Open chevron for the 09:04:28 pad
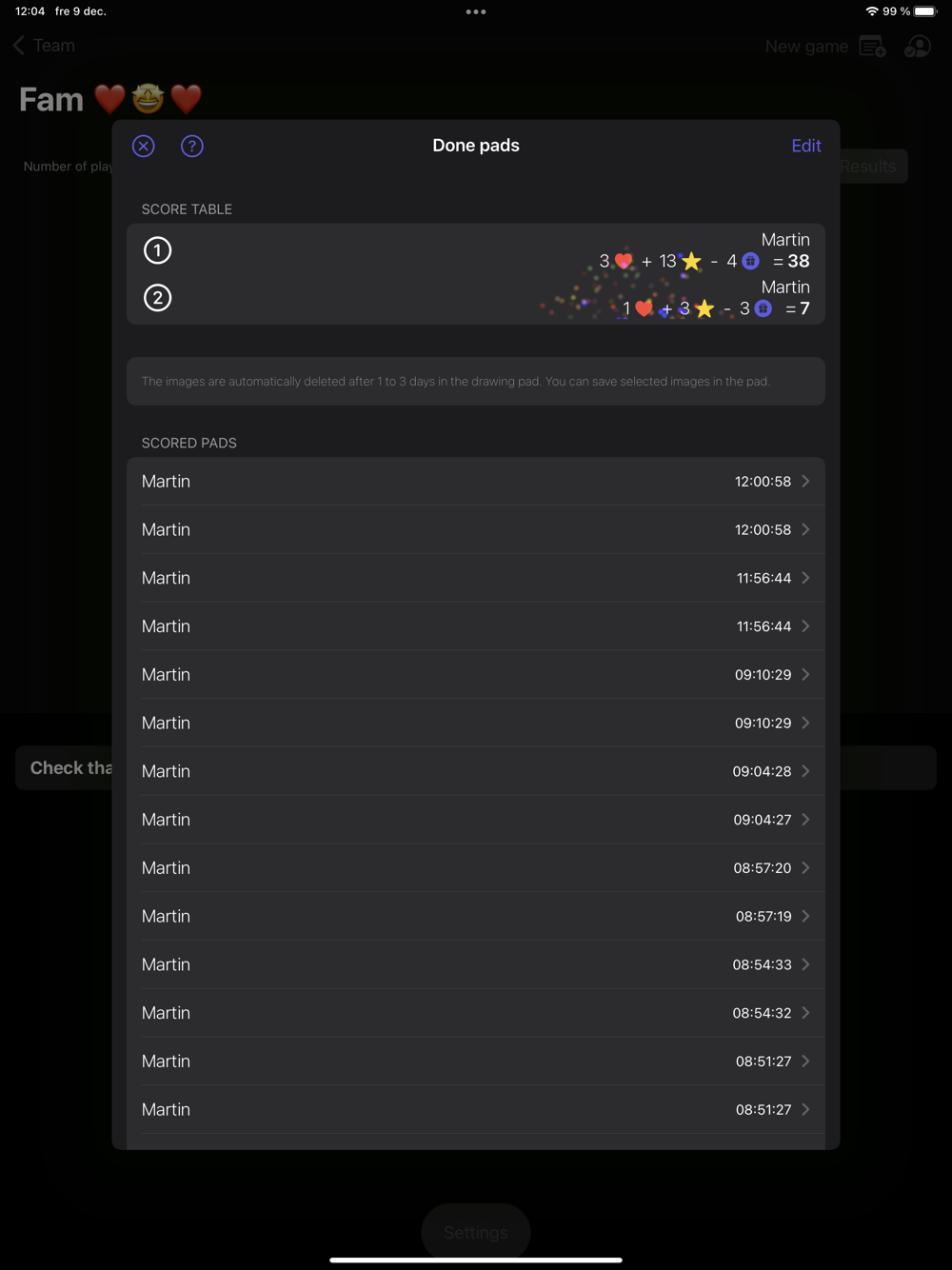The image size is (952, 1270). pos(805,771)
